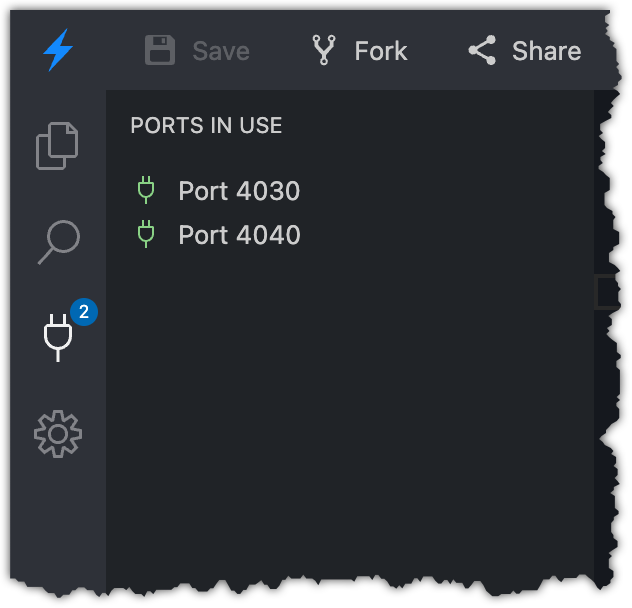Select the Port 4030 entry
This screenshot has height=608, width=632.
239,191
